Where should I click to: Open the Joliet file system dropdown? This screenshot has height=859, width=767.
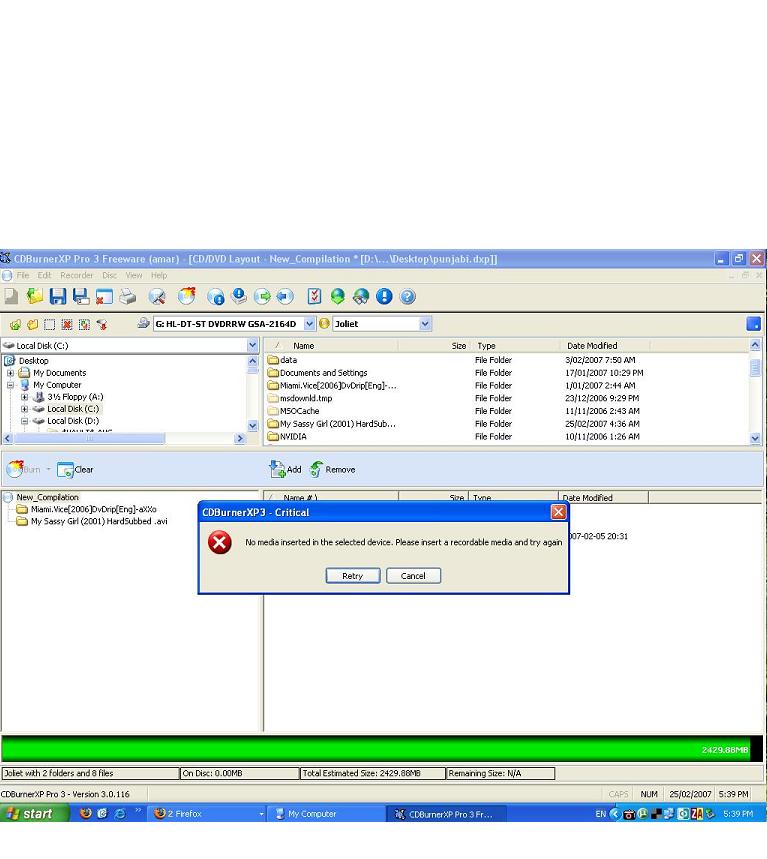[425, 324]
